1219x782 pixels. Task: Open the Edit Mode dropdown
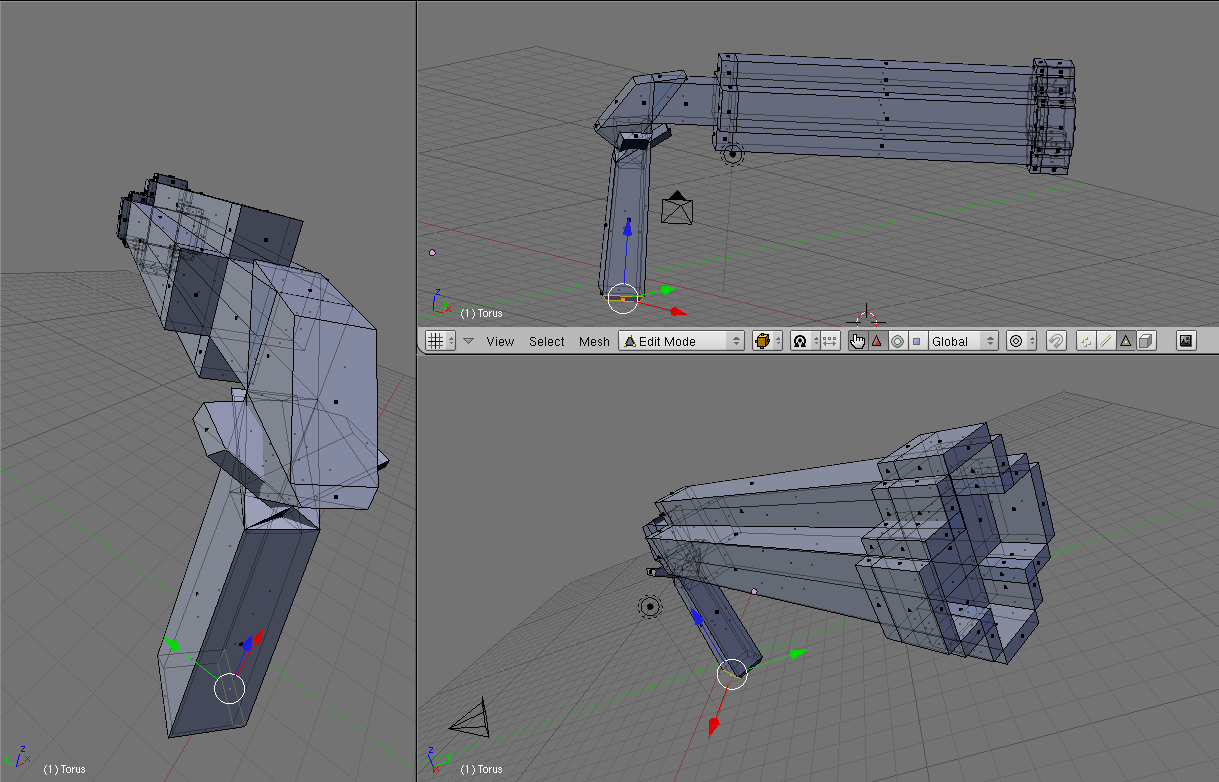pyautogui.click(x=681, y=341)
